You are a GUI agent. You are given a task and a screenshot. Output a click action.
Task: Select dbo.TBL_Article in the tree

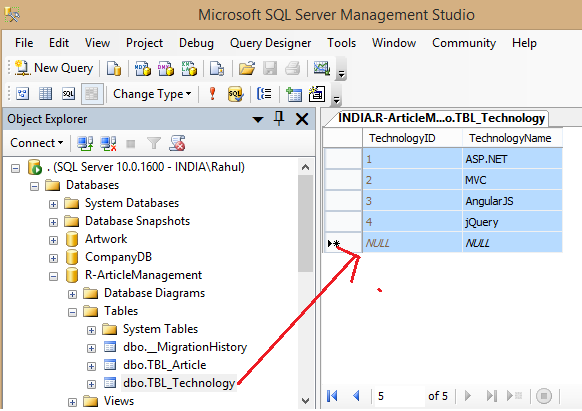(x=164, y=365)
